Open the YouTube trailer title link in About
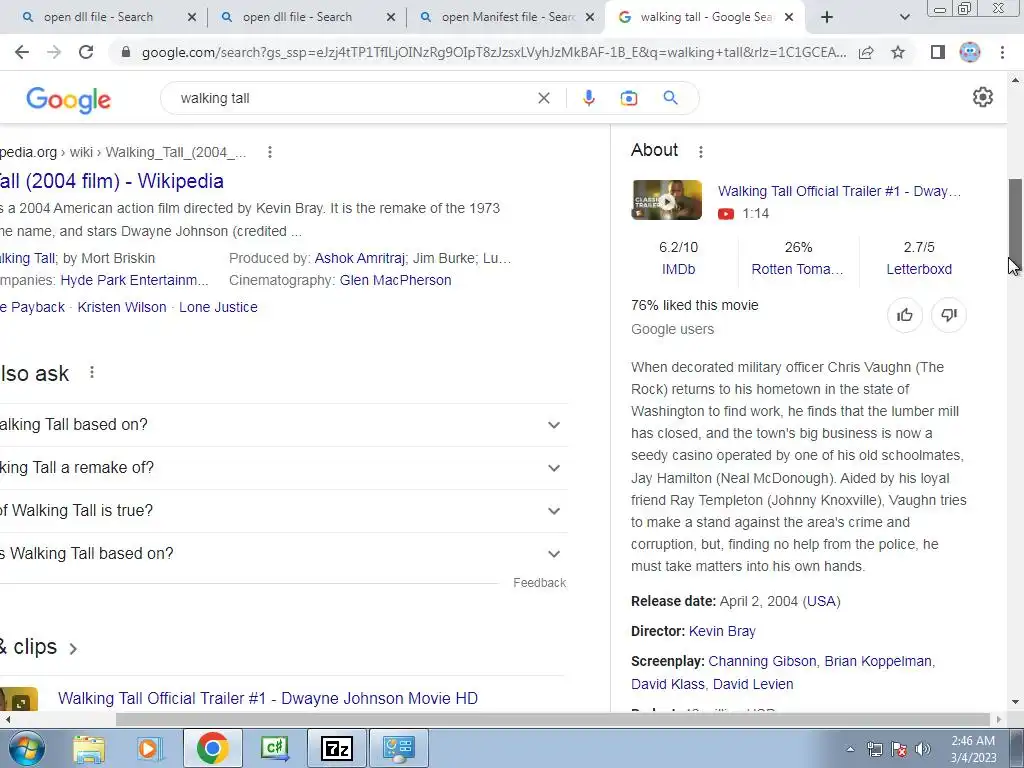1024x768 pixels. tap(839, 191)
